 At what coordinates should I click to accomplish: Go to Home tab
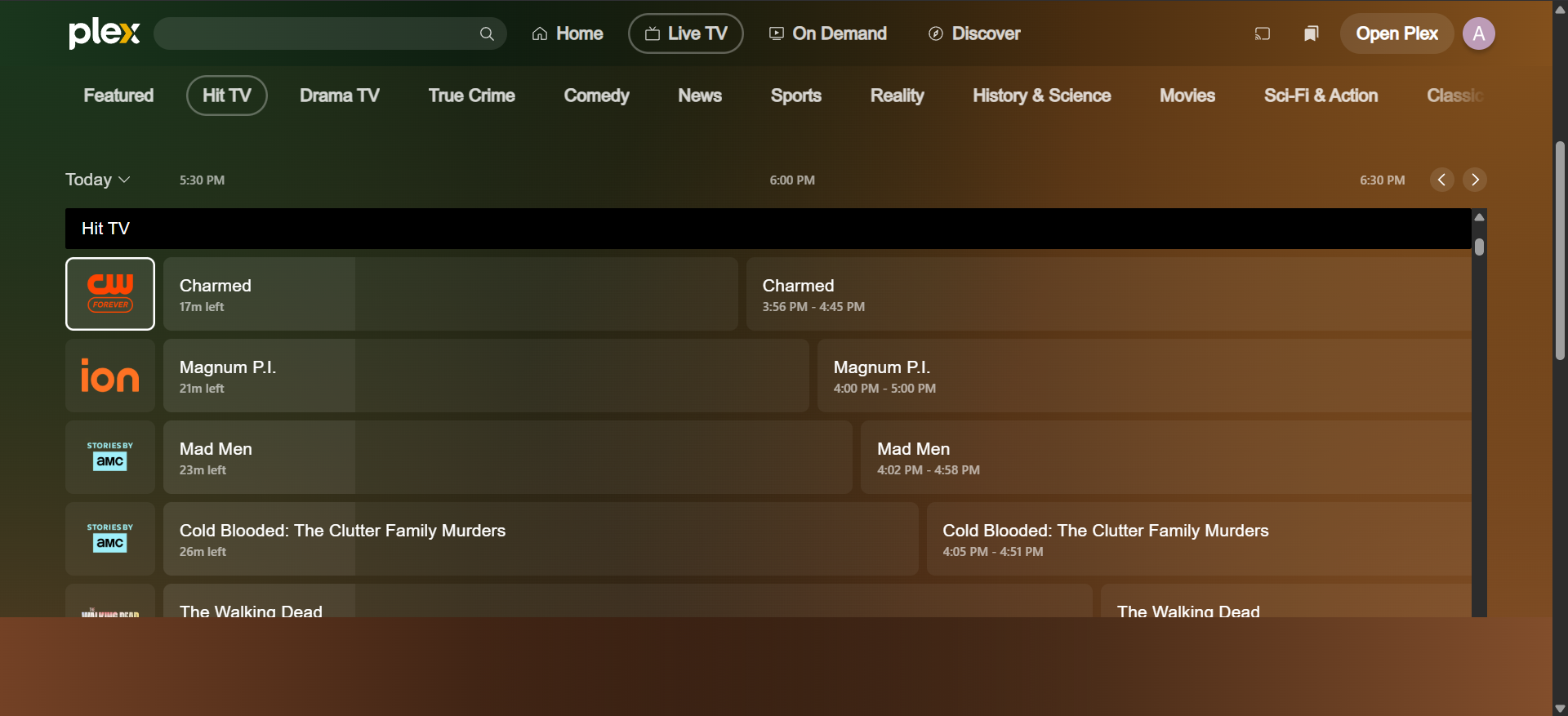click(568, 33)
